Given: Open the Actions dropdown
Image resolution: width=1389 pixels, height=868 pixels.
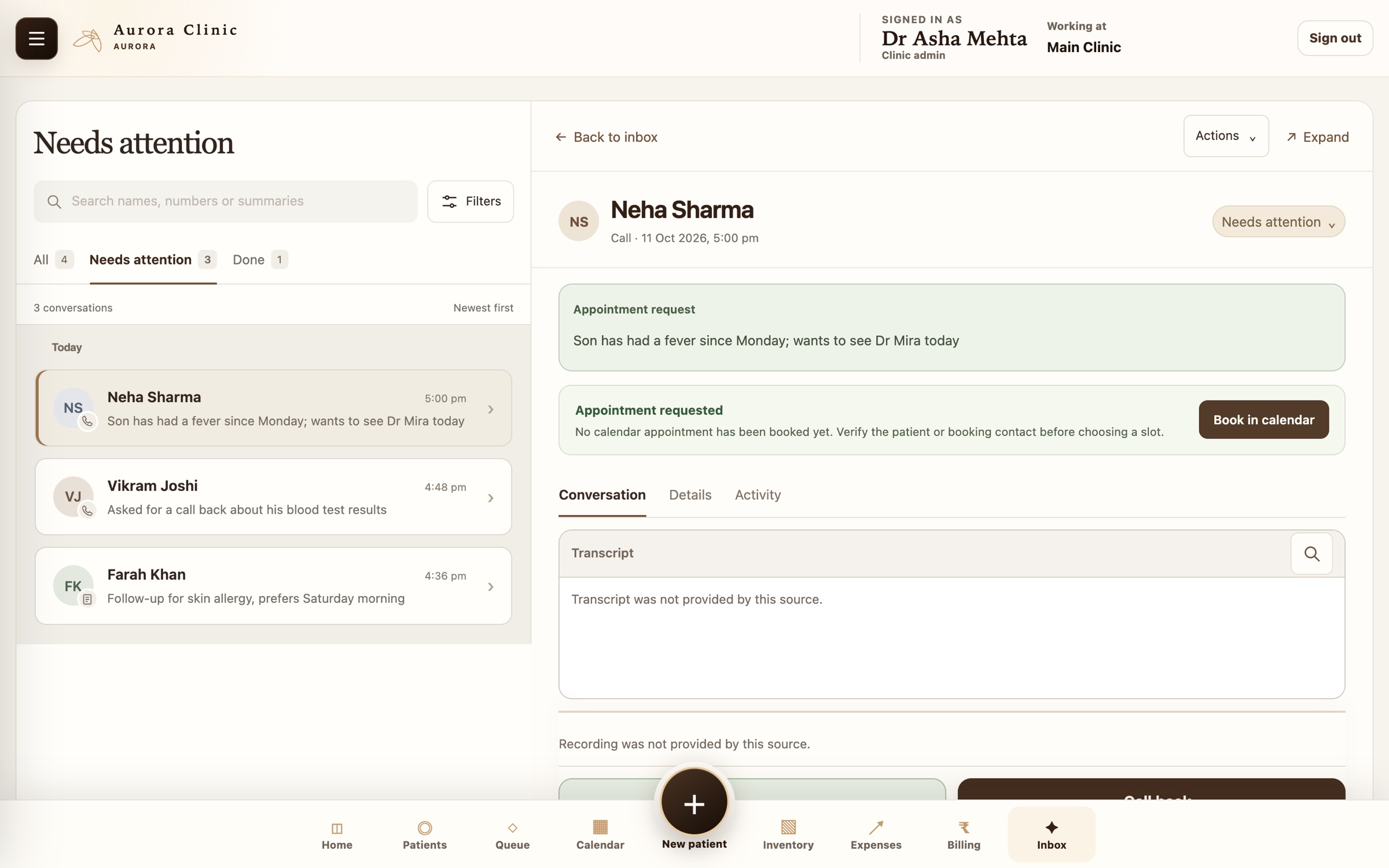Looking at the screenshot, I should (x=1226, y=136).
